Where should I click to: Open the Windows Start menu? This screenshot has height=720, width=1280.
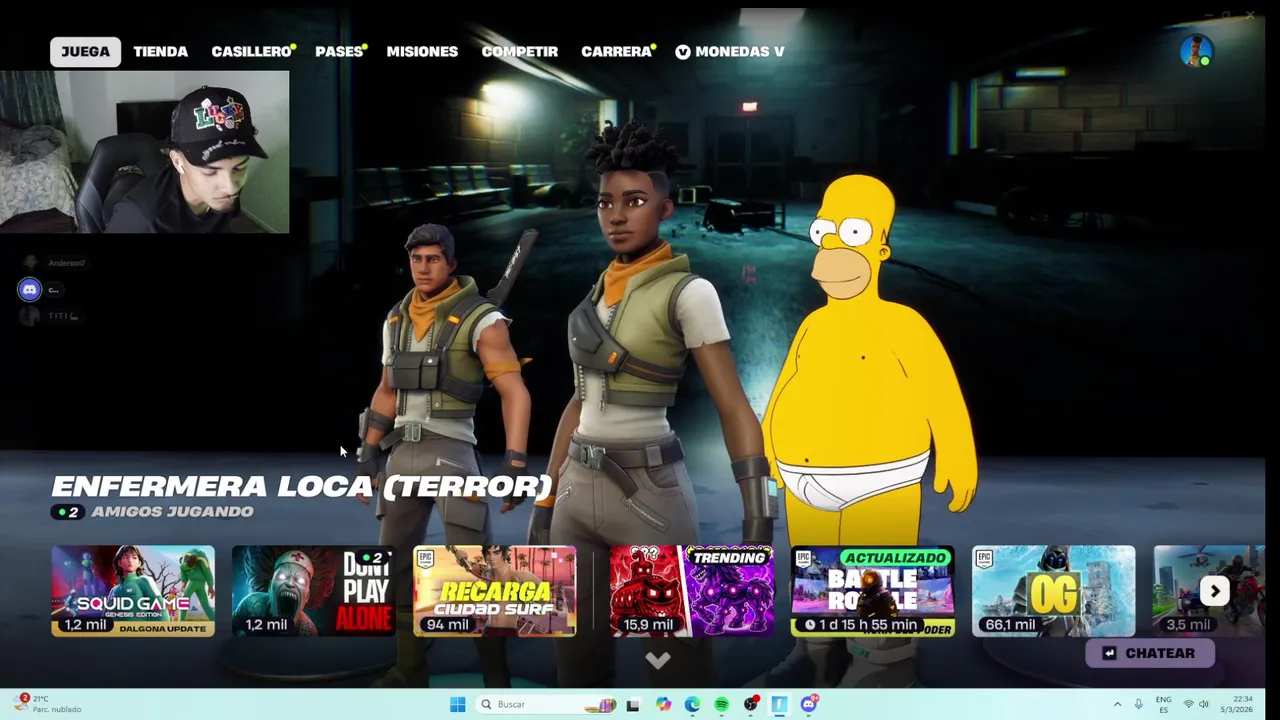pyautogui.click(x=457, y=704)
